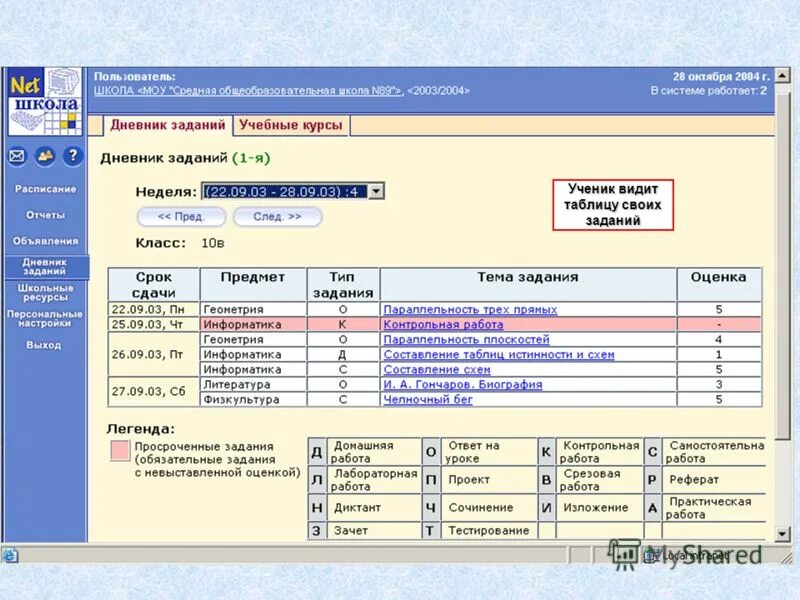Viewport: 800px width, 600px height.
Task: Go to previous week with << Пред.
Action: point(181,216)
